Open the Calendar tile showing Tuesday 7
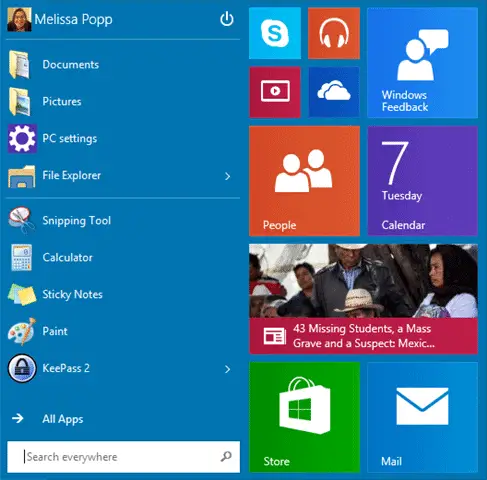 422,181
